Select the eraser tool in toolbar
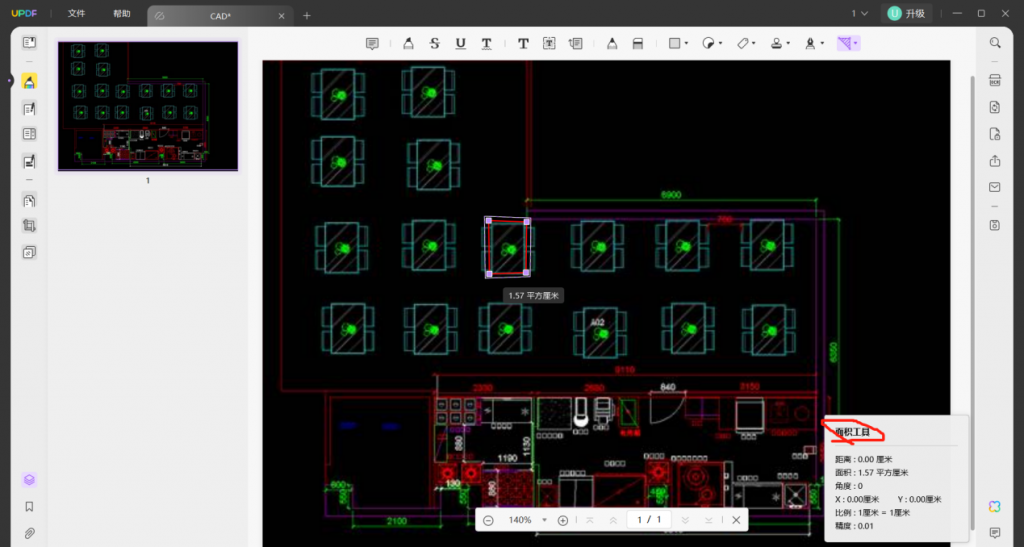Screen dimensions: 1024x547 tap(638, 44)
